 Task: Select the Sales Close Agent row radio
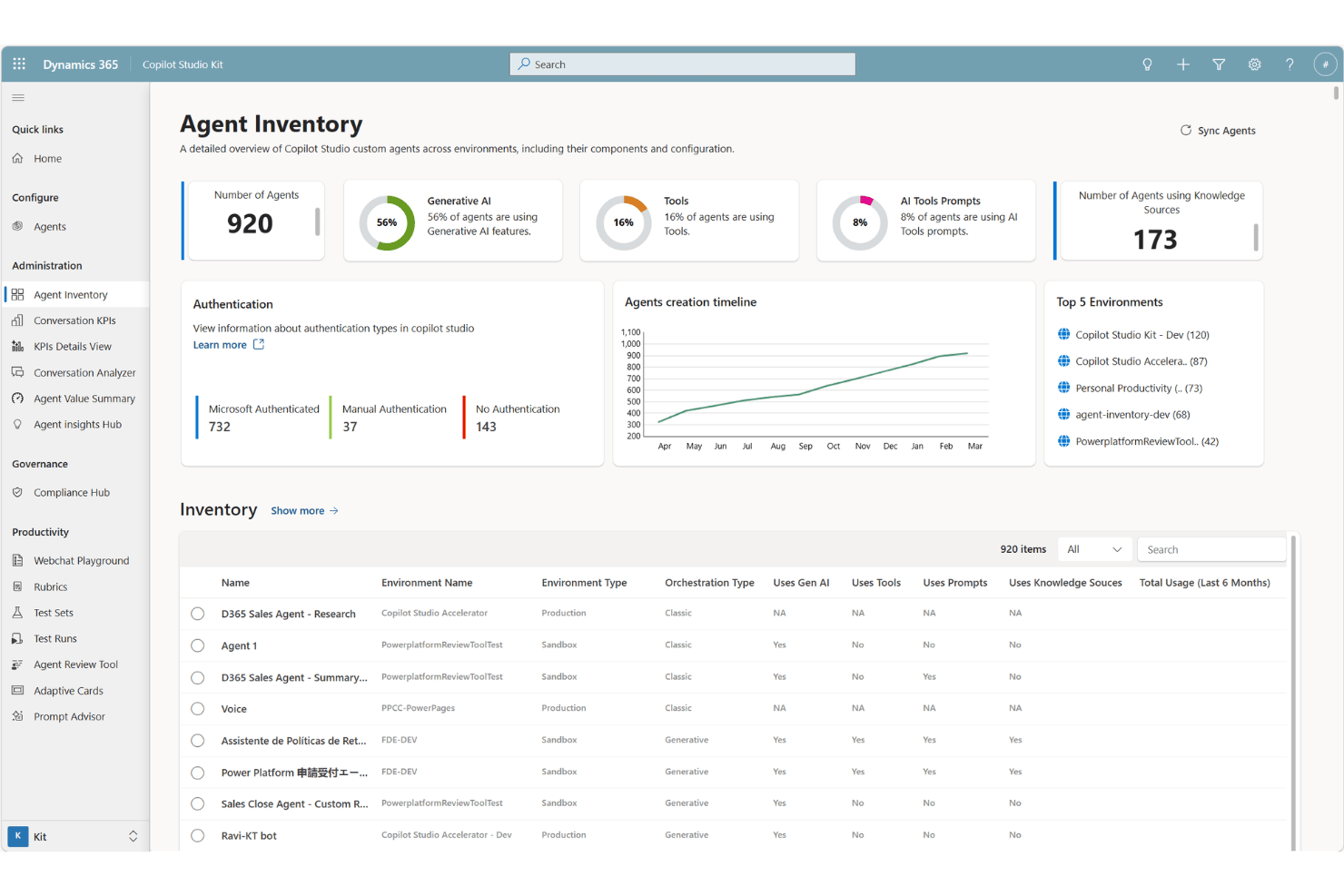click(197, 804)
